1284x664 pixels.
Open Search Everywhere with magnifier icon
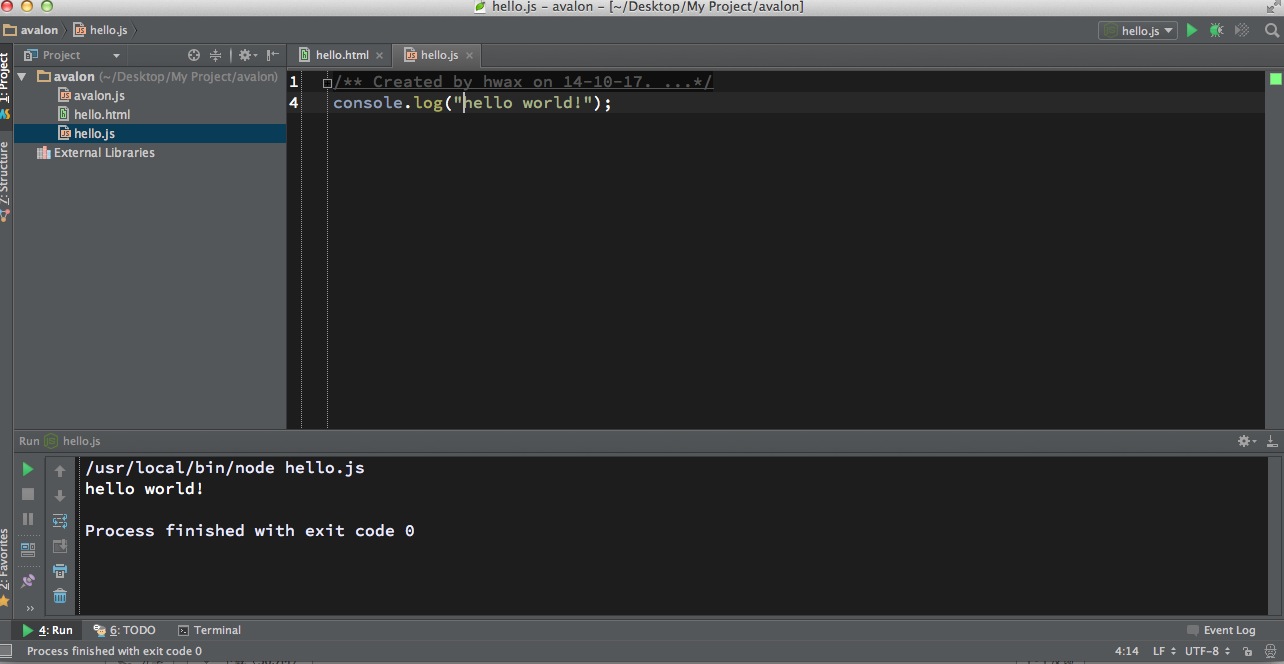click(1272, 30)
